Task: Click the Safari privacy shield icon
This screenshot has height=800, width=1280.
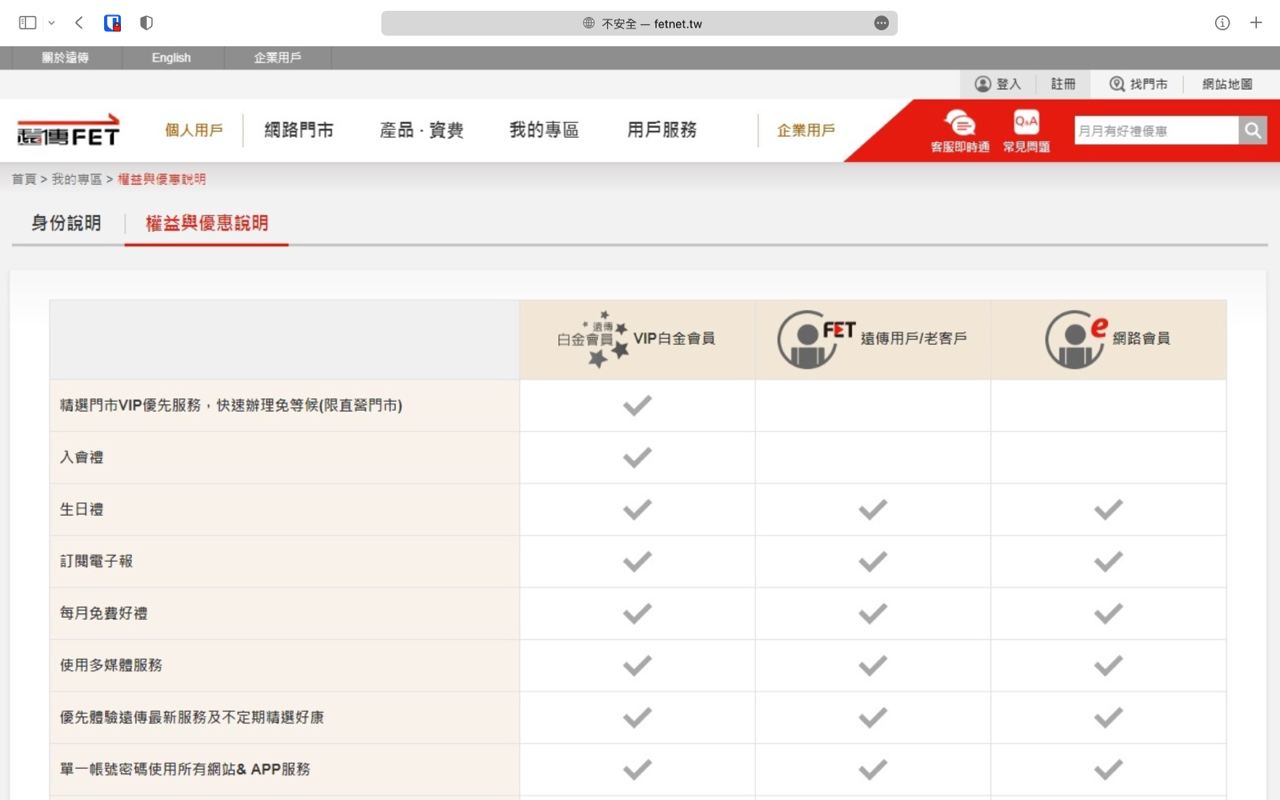Action: pos(146,22)
